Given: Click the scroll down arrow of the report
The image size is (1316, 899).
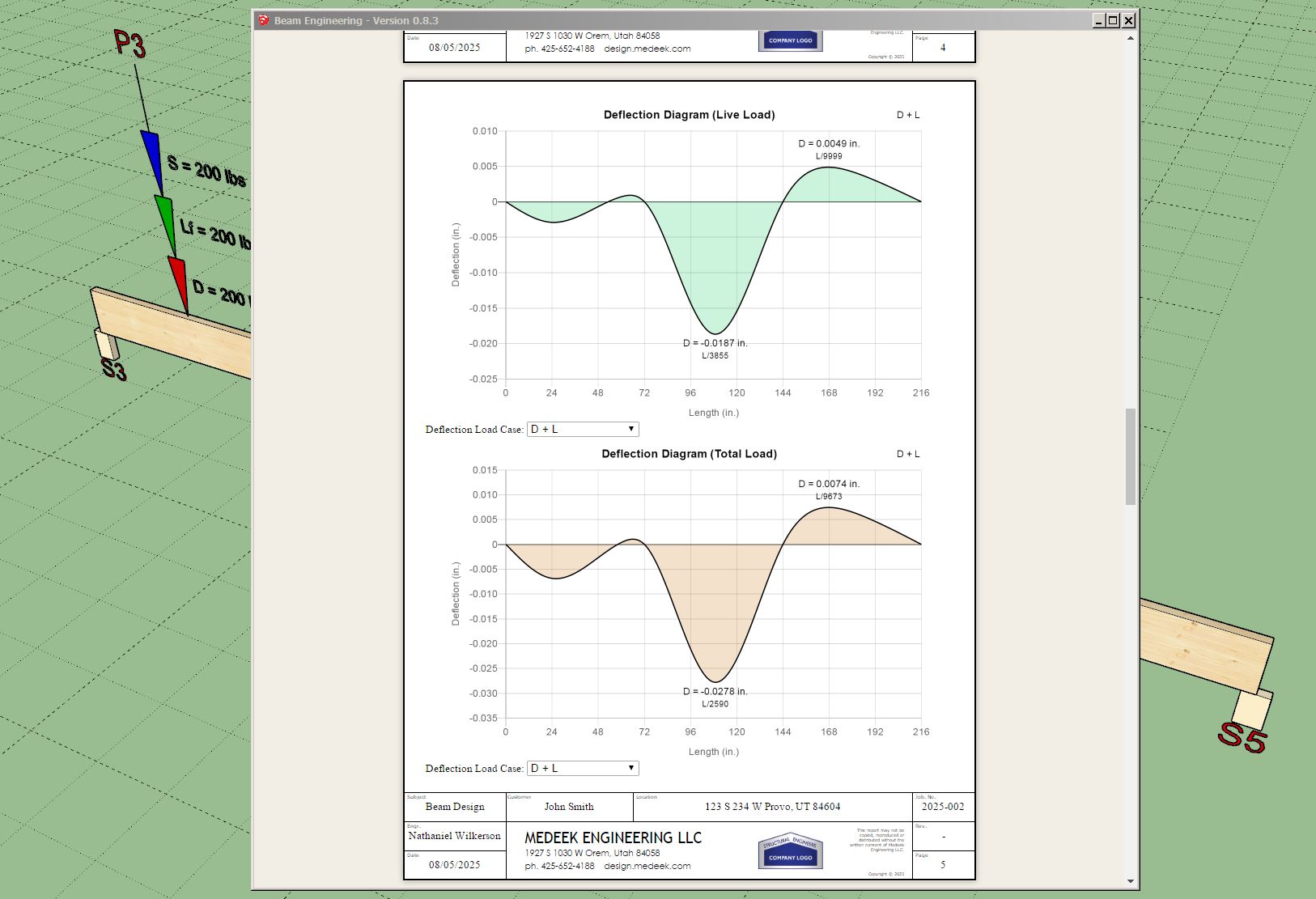Looking at the screenshot, I should 1130,881.
